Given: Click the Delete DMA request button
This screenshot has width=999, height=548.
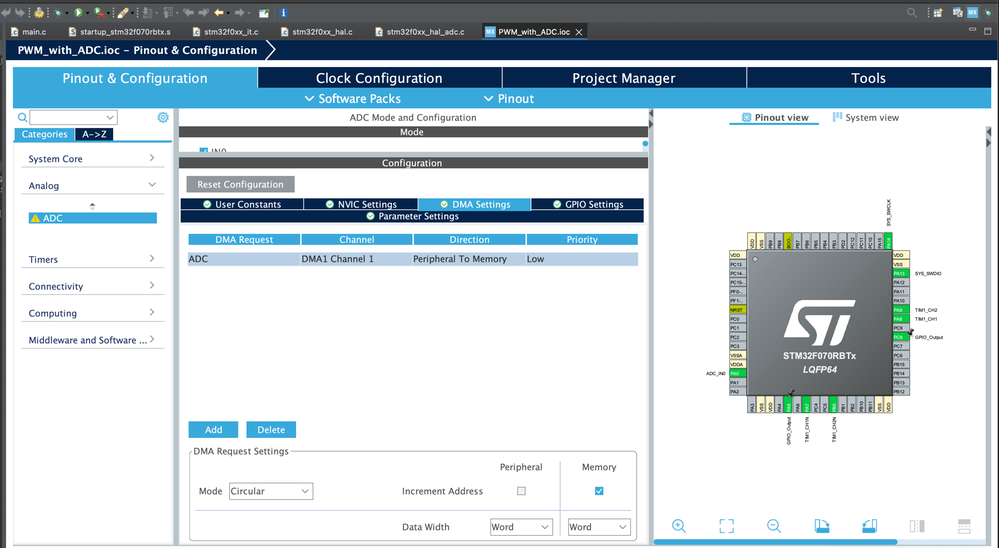Looking at the screenshot, I should pos(271,430).
